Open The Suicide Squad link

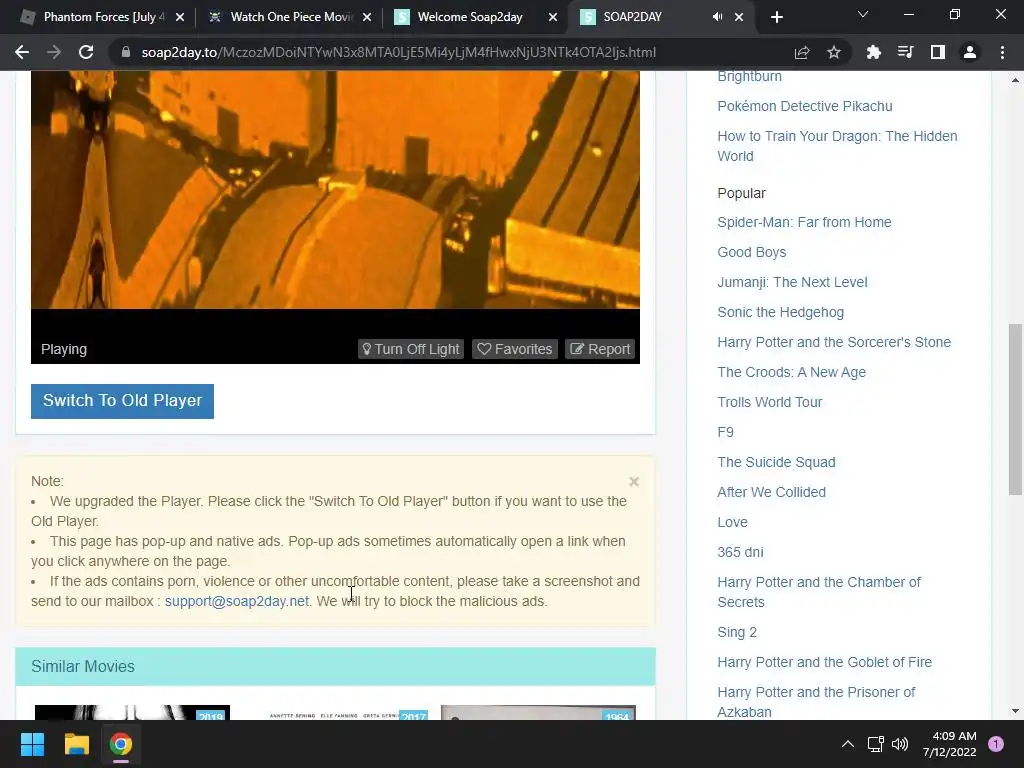(776, 463)
